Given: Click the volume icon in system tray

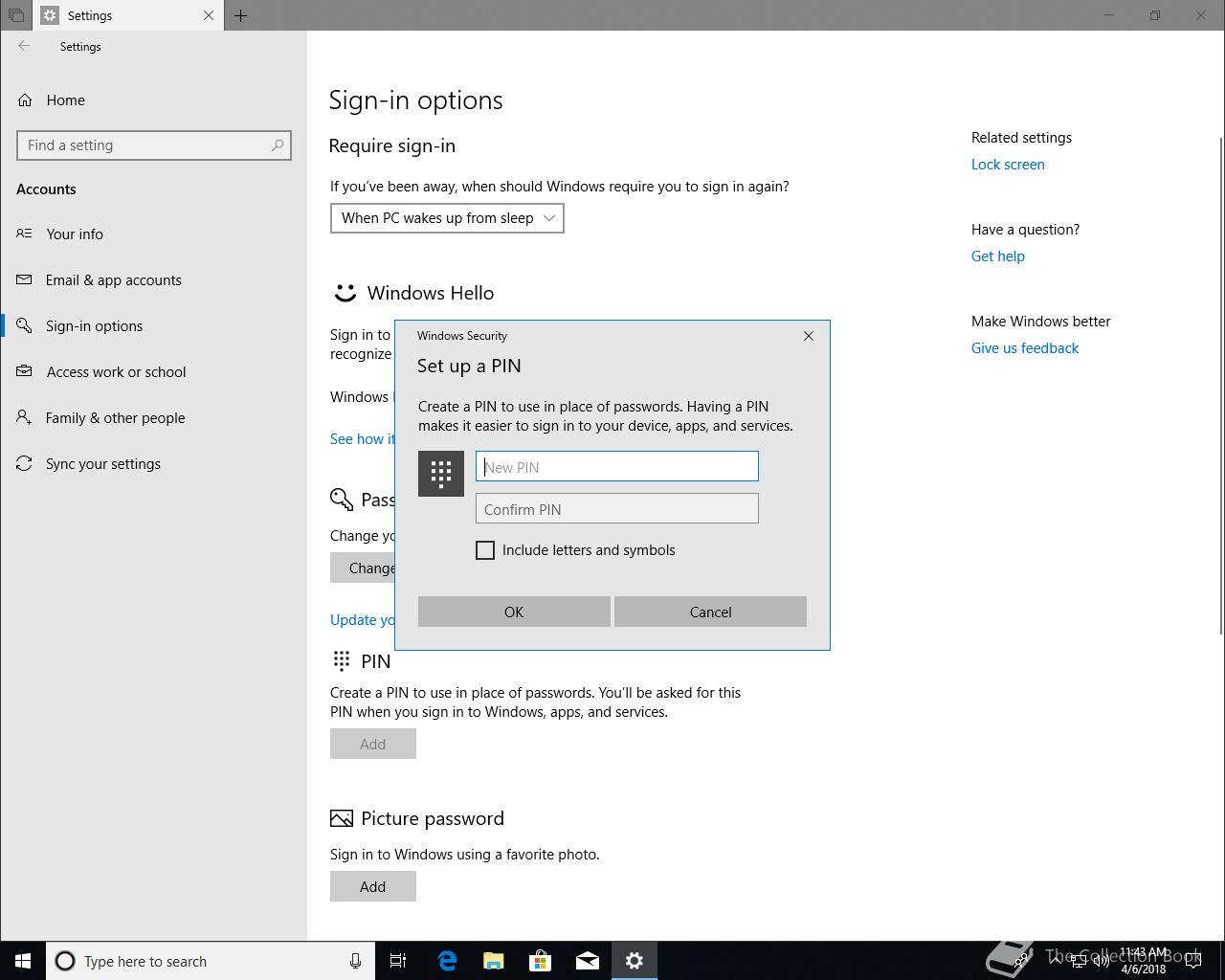Looking at the screenshot, I should (x=1102, y=961).
